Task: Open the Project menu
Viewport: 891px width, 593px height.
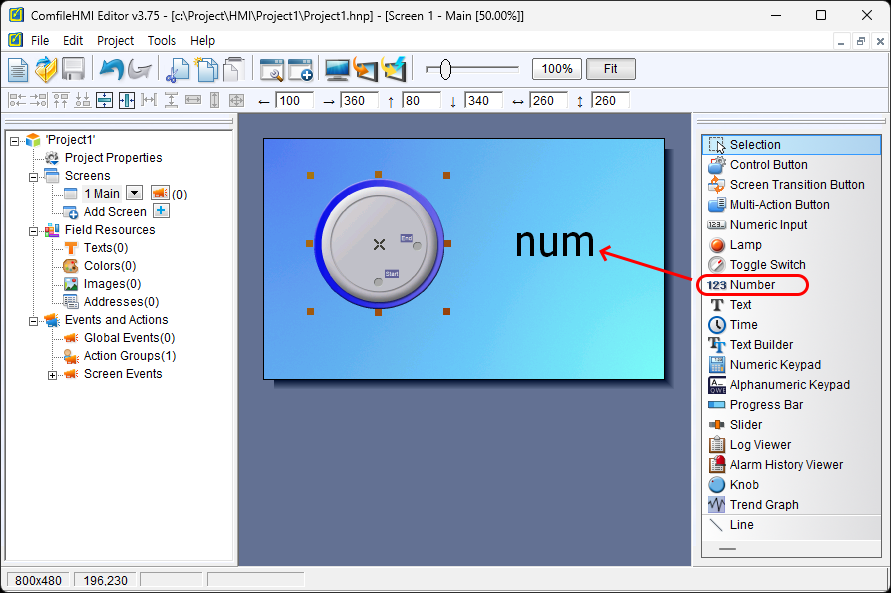Action: click(x=115, y=41)
